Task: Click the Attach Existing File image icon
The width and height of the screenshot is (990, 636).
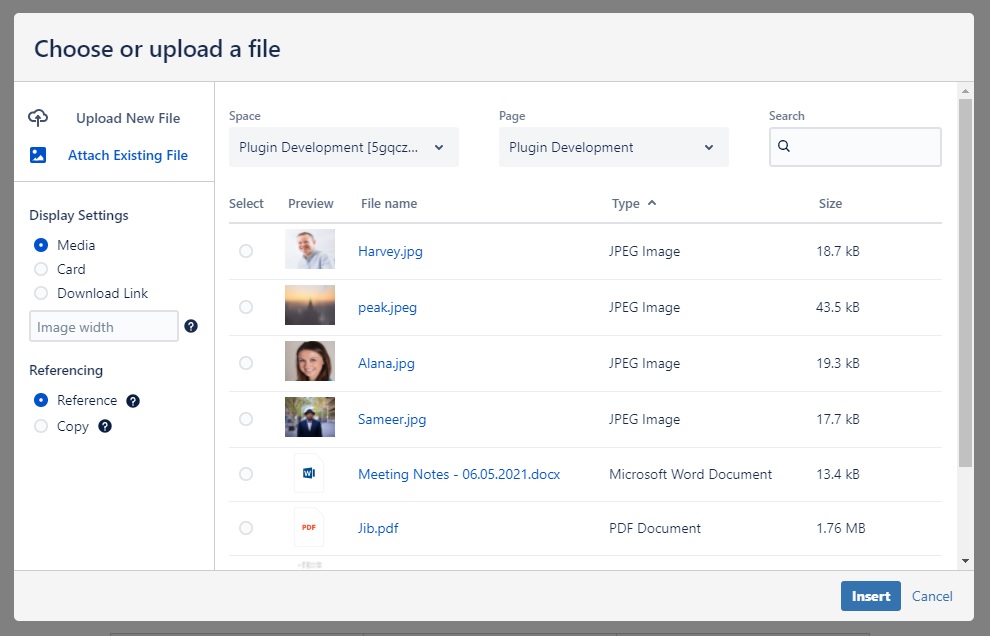Action: click(38, 155)
